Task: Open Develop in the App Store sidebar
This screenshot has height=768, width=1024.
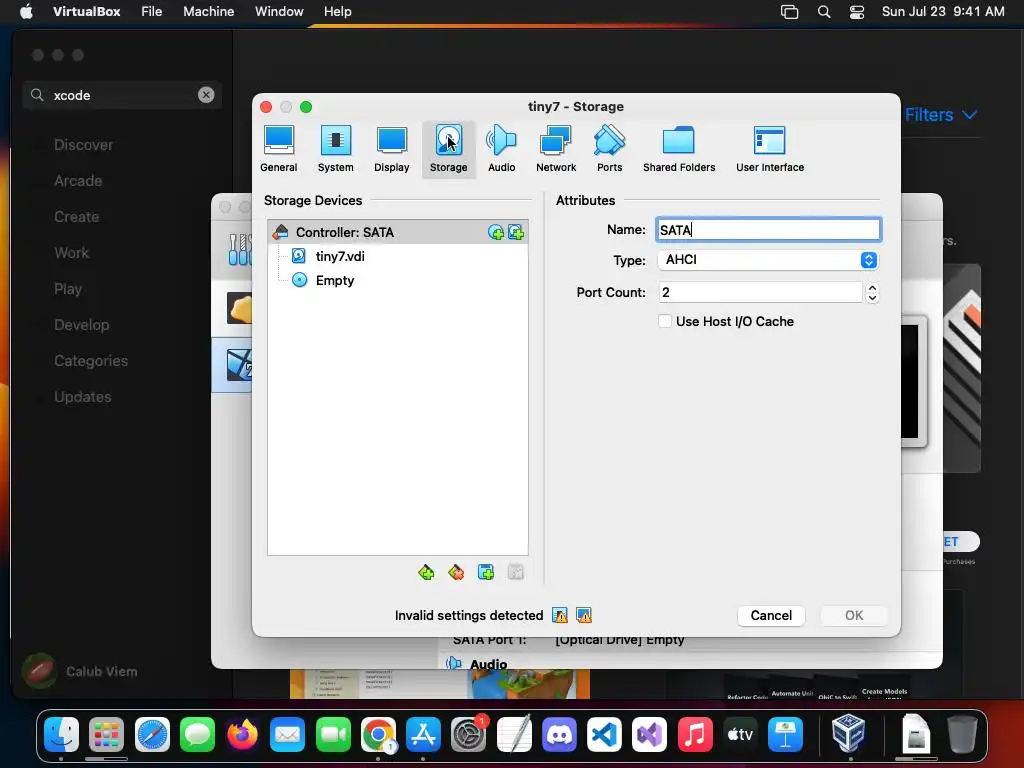Action: click(x=82, y=325)
